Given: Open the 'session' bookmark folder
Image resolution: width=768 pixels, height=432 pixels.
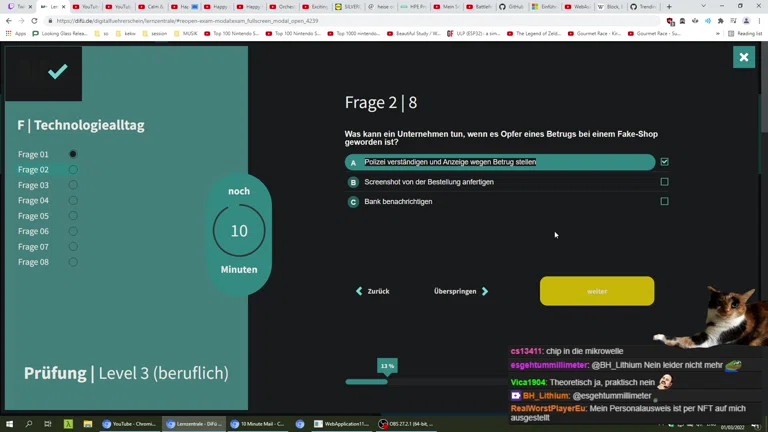Looking at the screenshot, I should coord(154,34).
